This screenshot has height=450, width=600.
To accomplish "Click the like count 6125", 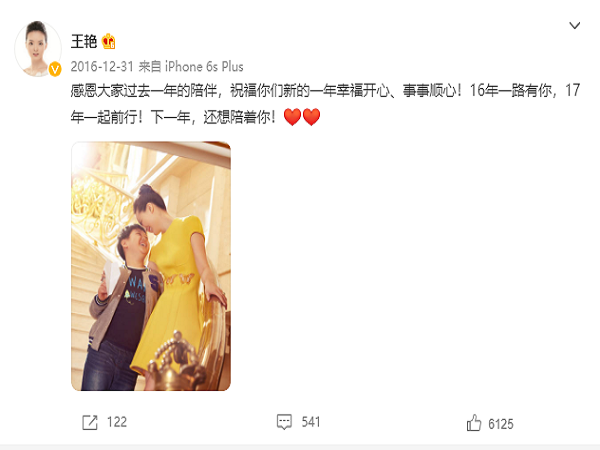I will pos(501,424).
